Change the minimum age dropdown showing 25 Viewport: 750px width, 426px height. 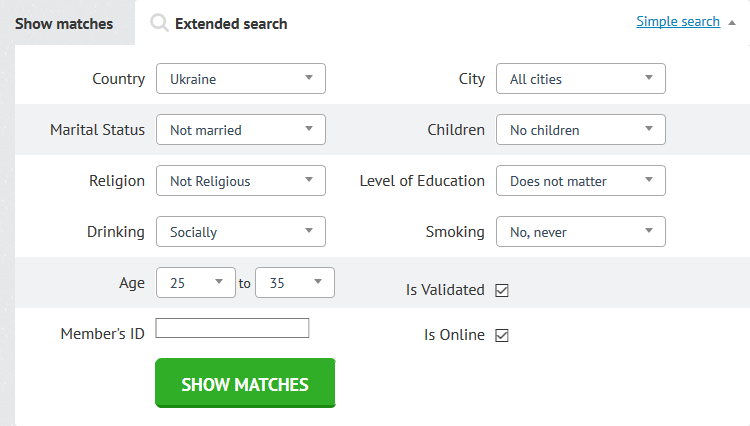click(196, 283)
